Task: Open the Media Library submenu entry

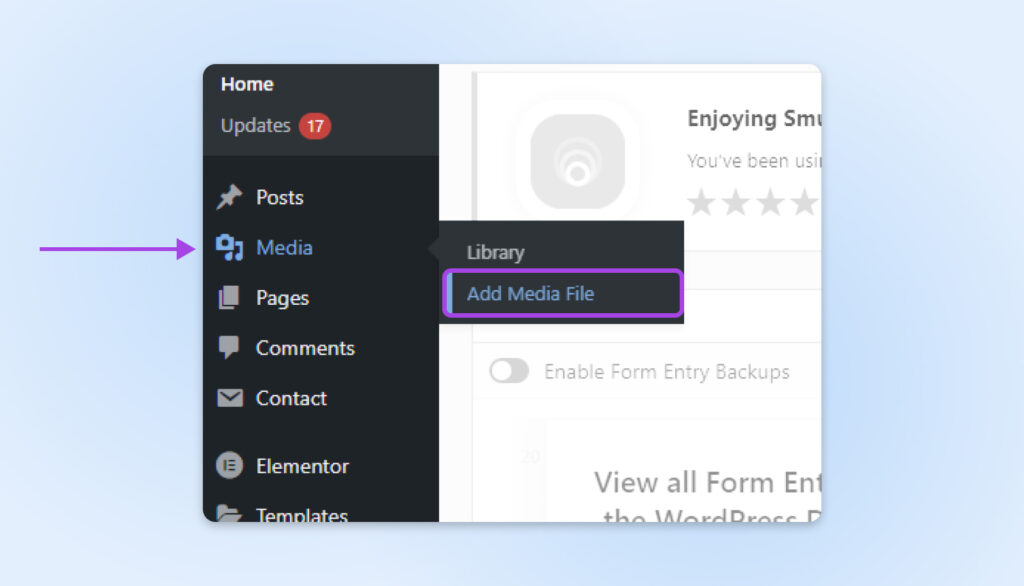Action: pos(495,252)
